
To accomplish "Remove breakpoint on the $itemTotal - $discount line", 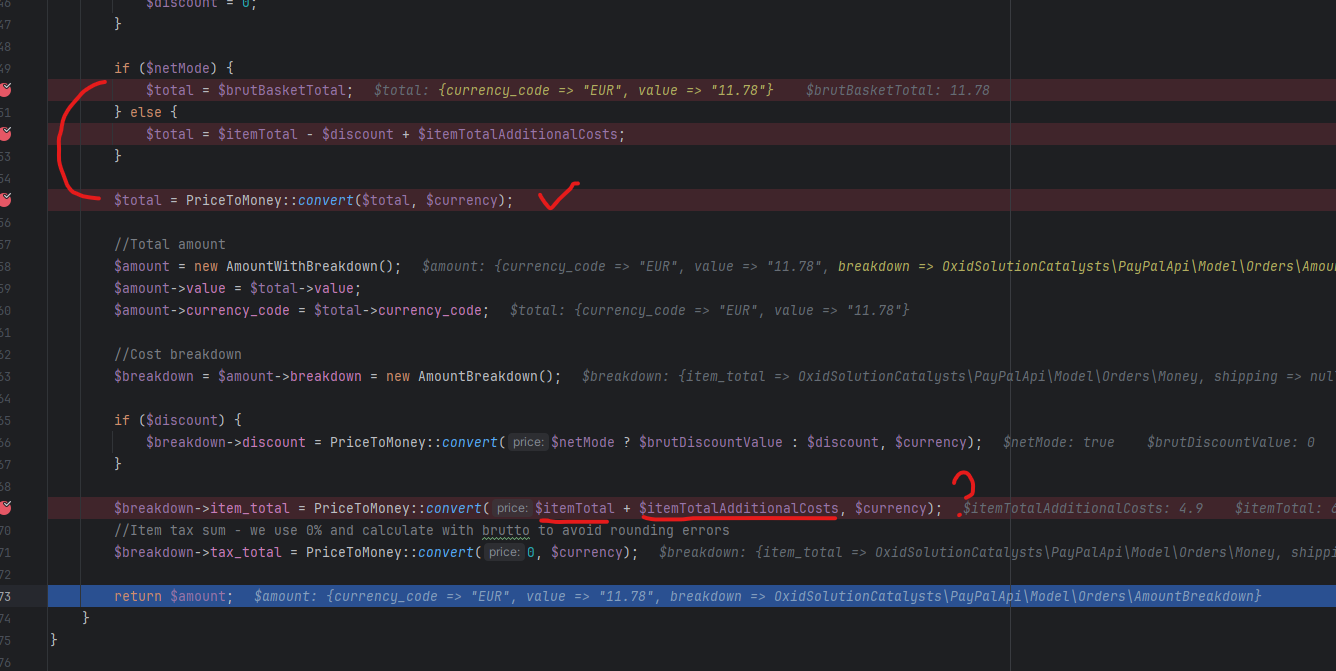I will 5,134.
